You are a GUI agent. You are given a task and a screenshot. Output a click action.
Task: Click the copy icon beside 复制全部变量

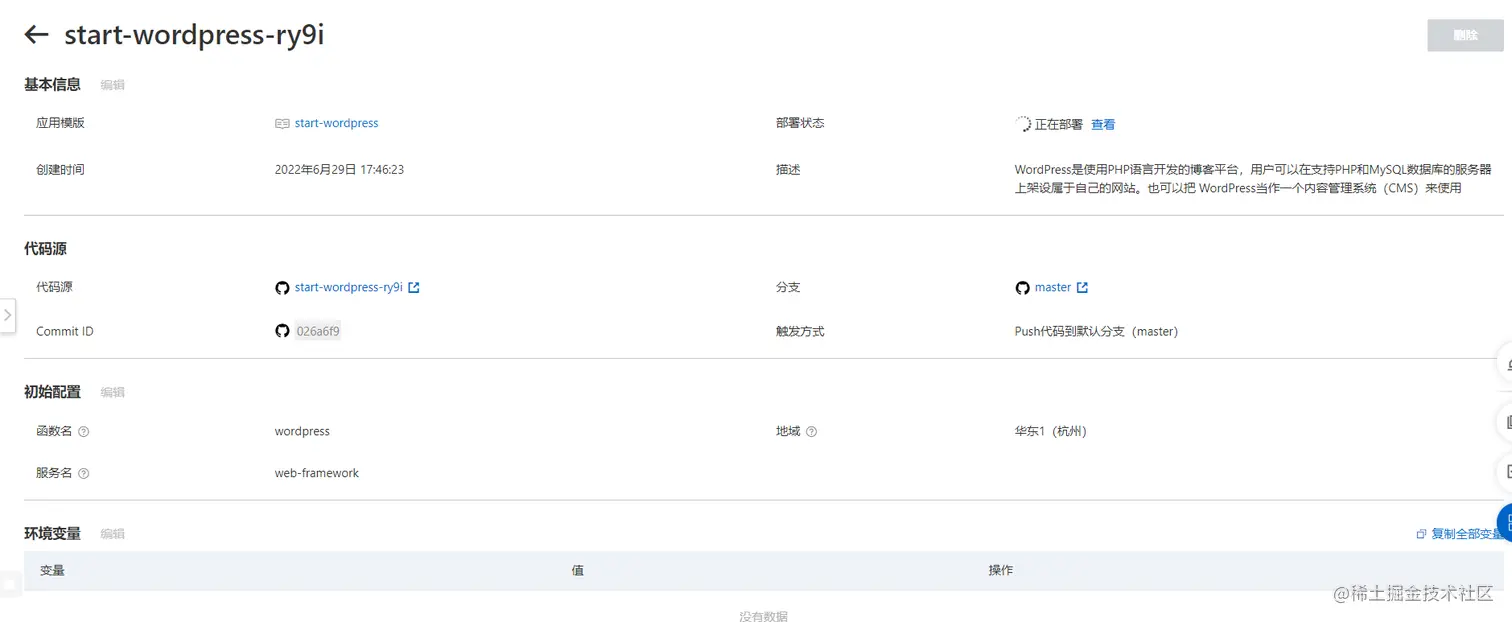[1421, 534]
